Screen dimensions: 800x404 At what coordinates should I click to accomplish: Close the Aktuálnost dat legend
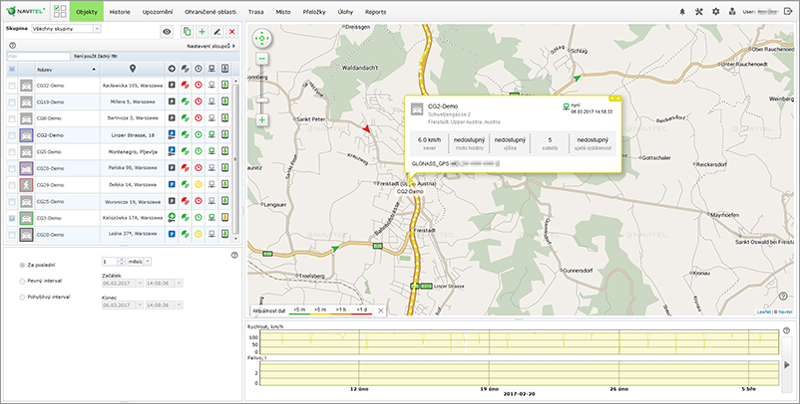(x=380, y=311)
